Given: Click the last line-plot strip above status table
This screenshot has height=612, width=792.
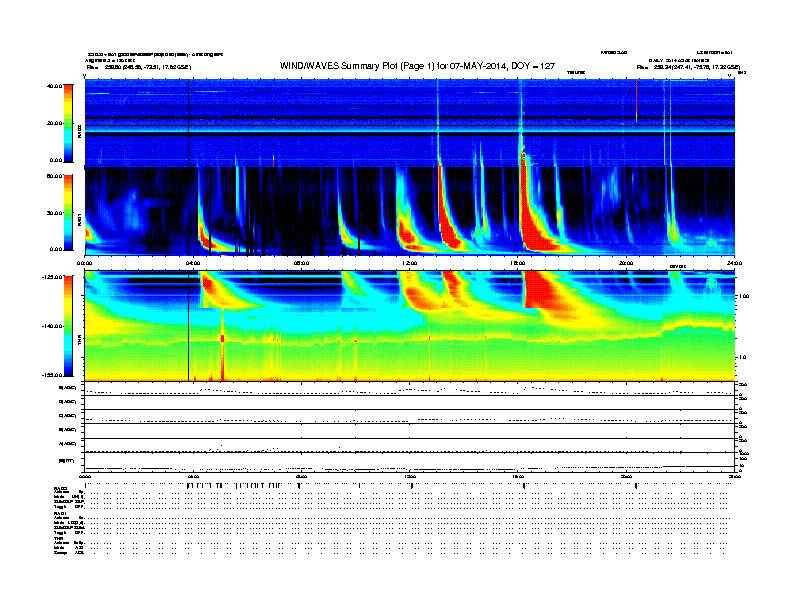Looking at the screenshot, I should click(x=409, y=462).
